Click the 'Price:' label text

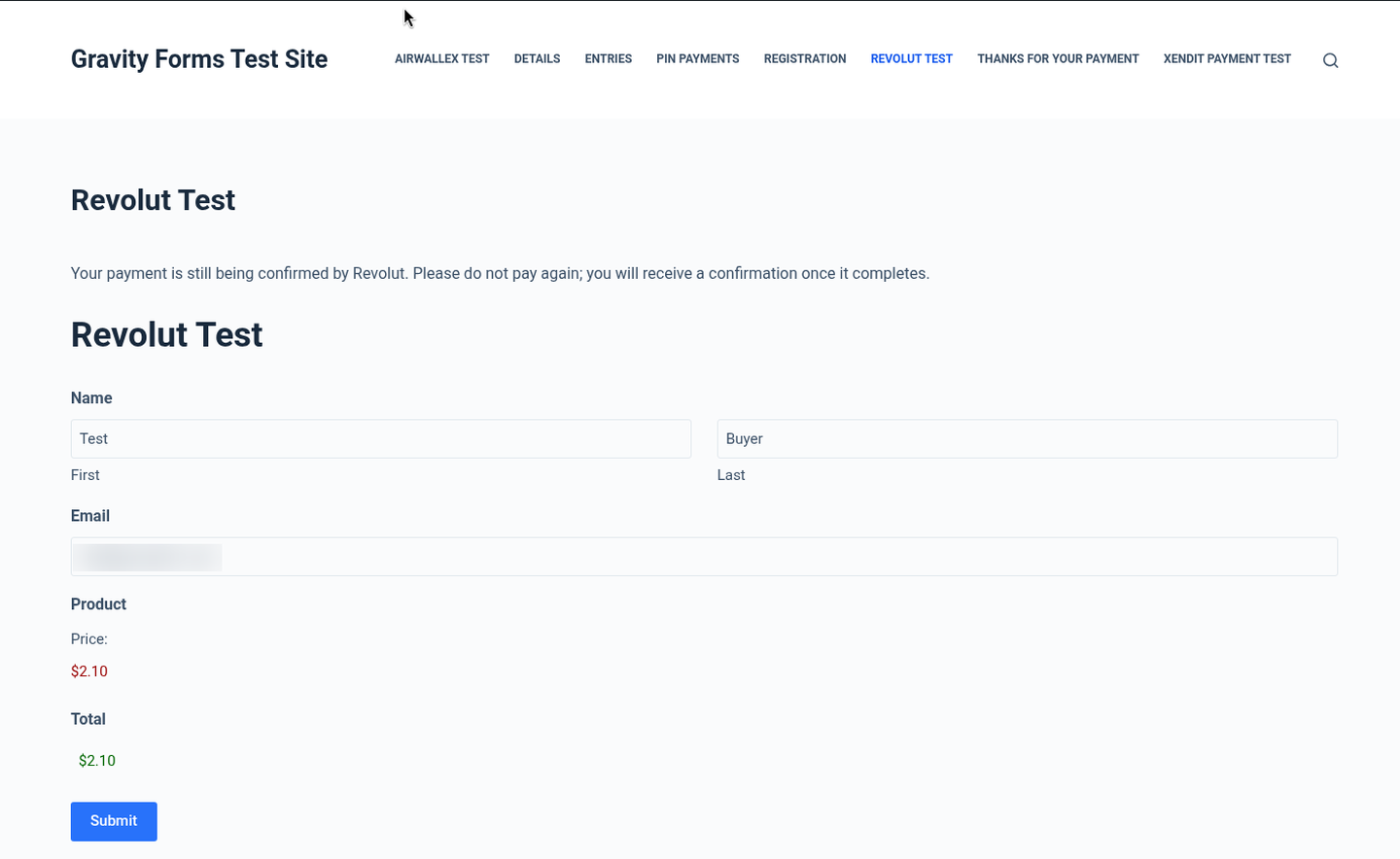pyautogui.click(x=89, y=639)
